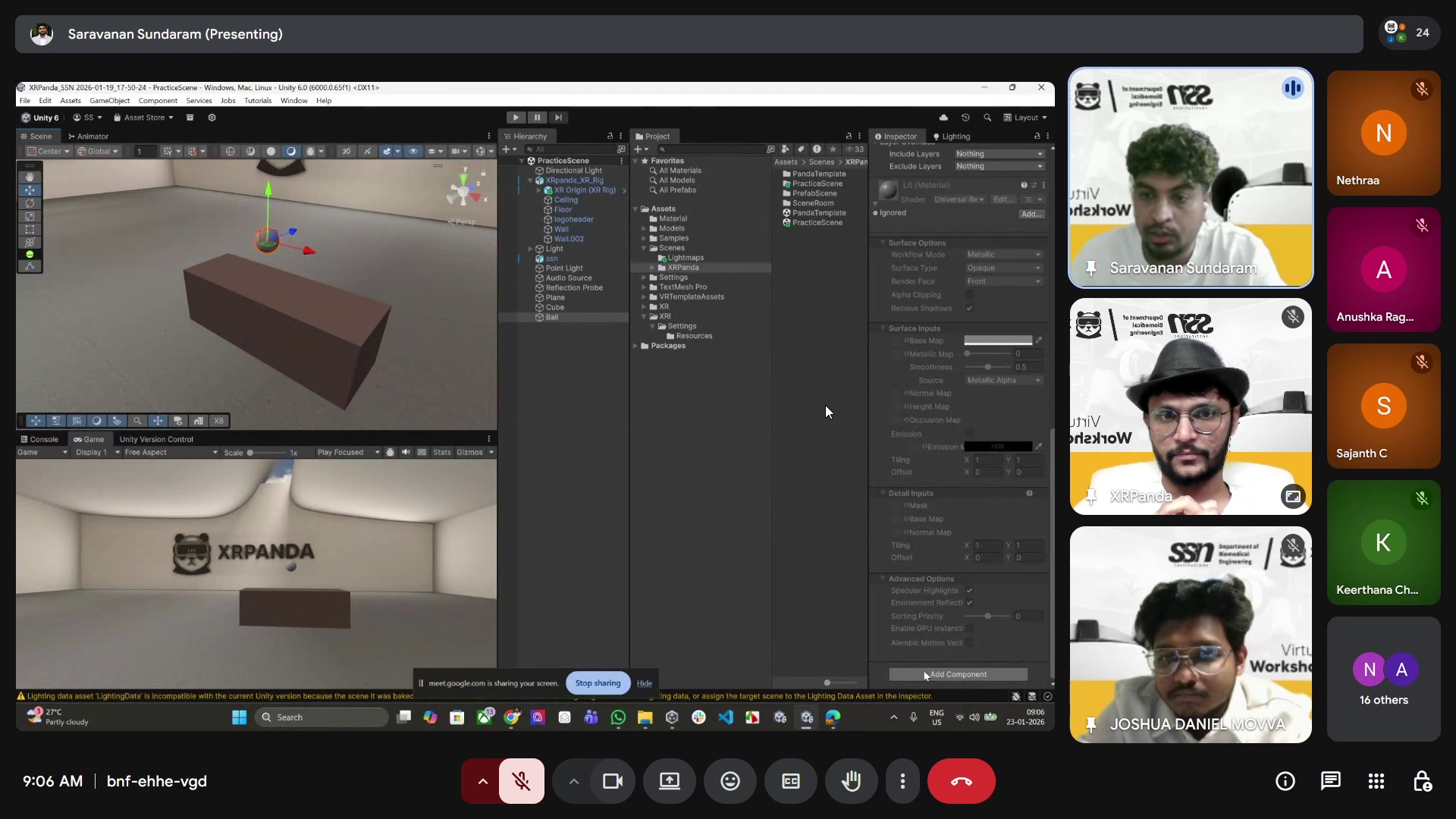Expand the Packages folder in Project

(x=635, y=346)
